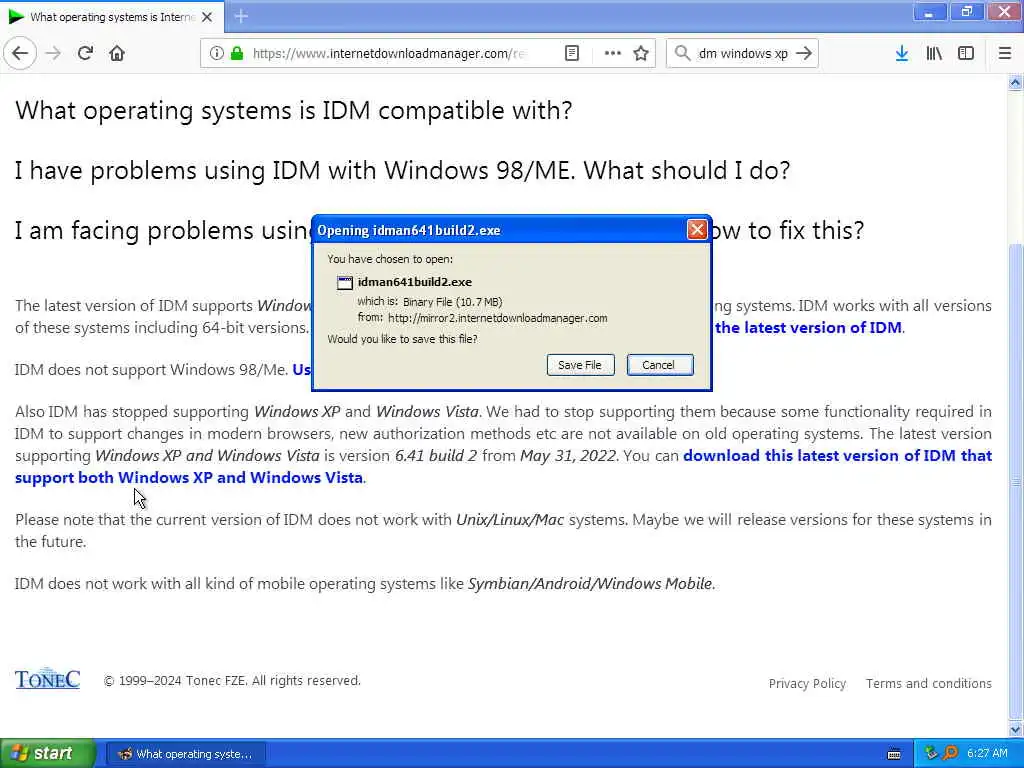This screenshot has height=768, width=1024.
Task: Click the Tonec logo
Action: tap(48, 679)
